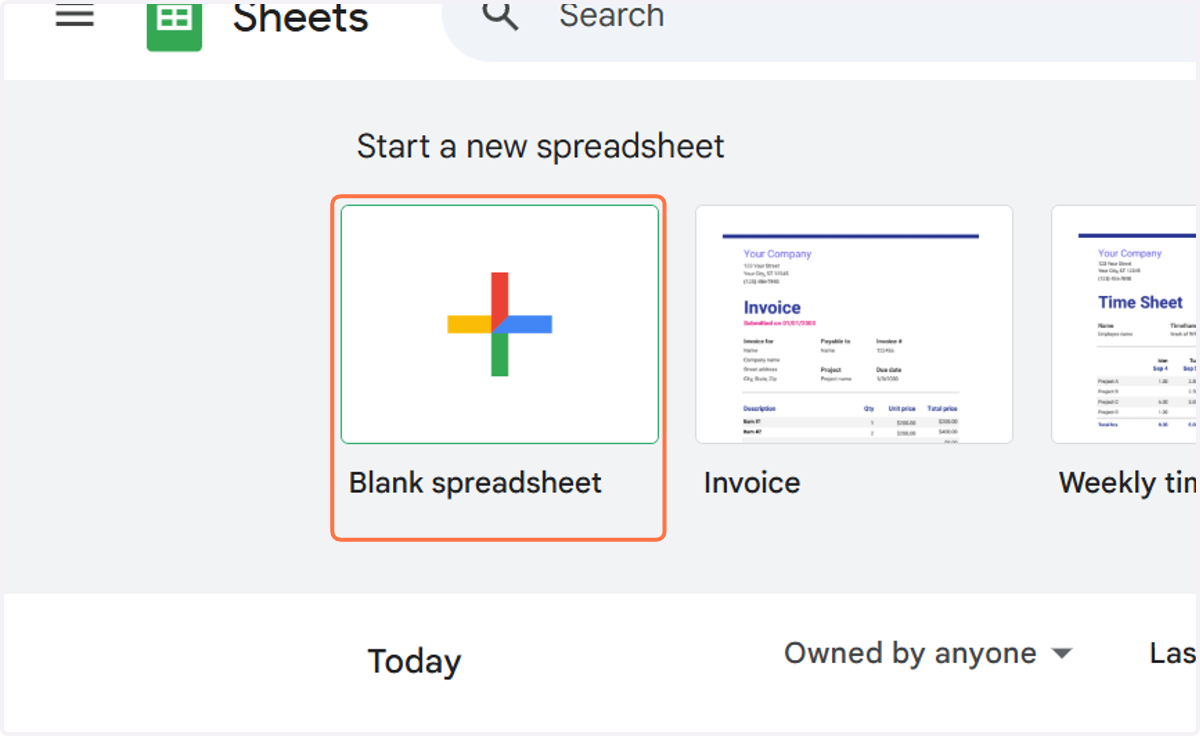Viewport: 1200px width, 736px height.
Task: Click the search magnifier icon
Action: point(500,14)
